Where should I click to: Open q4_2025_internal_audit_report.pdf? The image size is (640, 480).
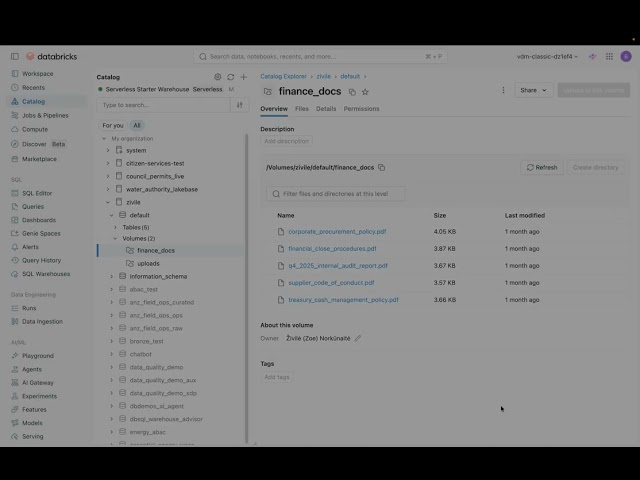(x=338, y=266)
